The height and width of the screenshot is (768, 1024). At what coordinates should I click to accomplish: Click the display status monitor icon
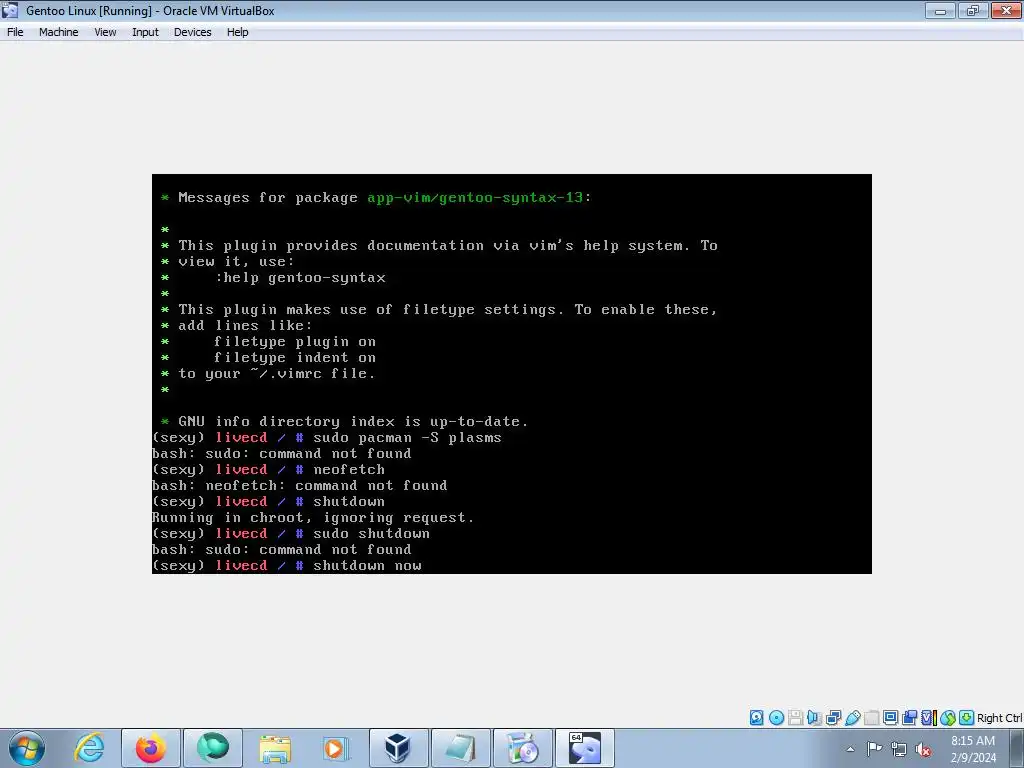[x=890, y=718]
